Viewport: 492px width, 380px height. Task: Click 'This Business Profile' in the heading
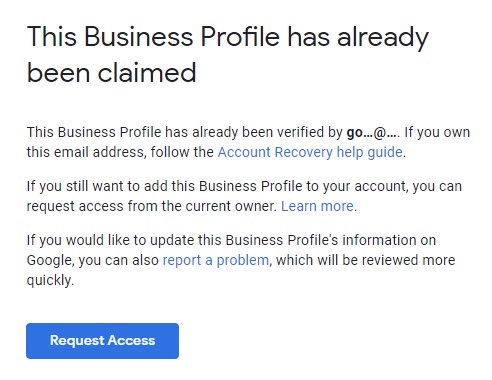(153, 36)
